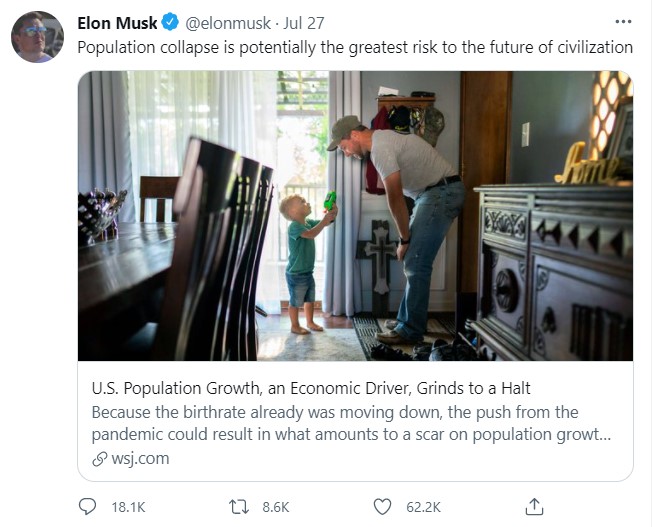
Task: Open the article preview photo
Action: pyautogui.click(x=355, y=215)
